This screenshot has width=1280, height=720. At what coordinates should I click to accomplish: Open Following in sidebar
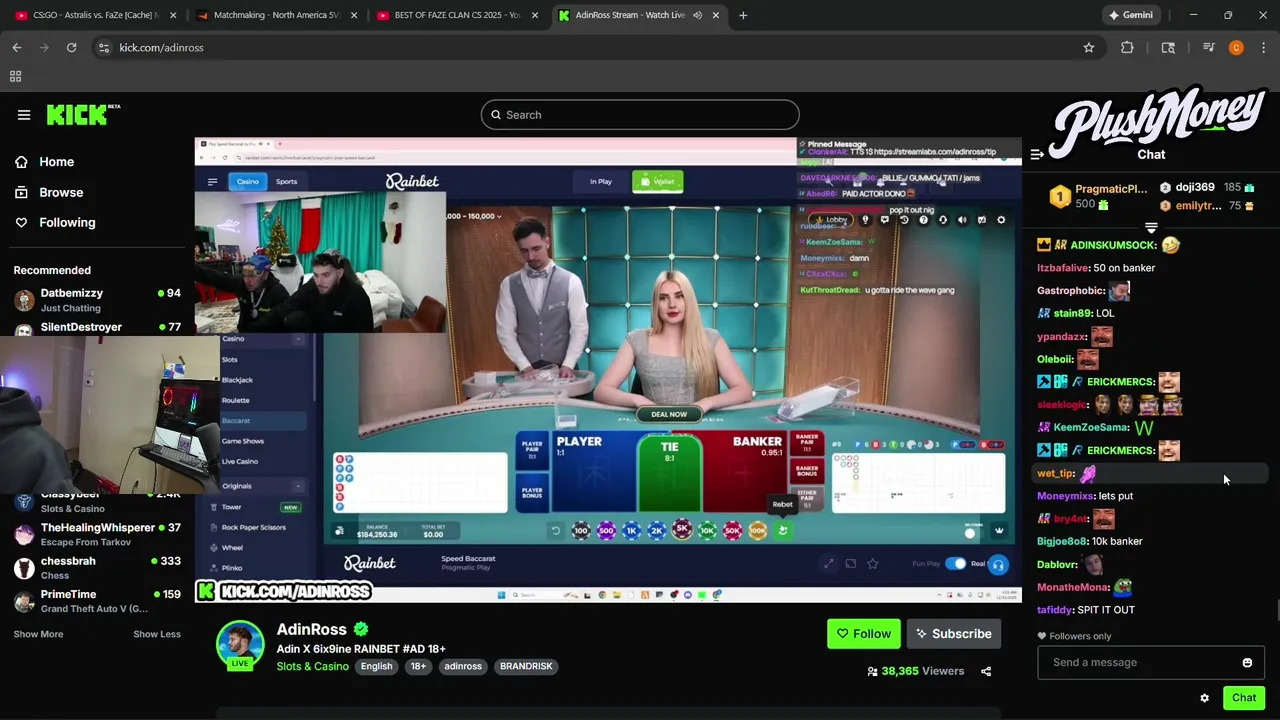point(67,222)
